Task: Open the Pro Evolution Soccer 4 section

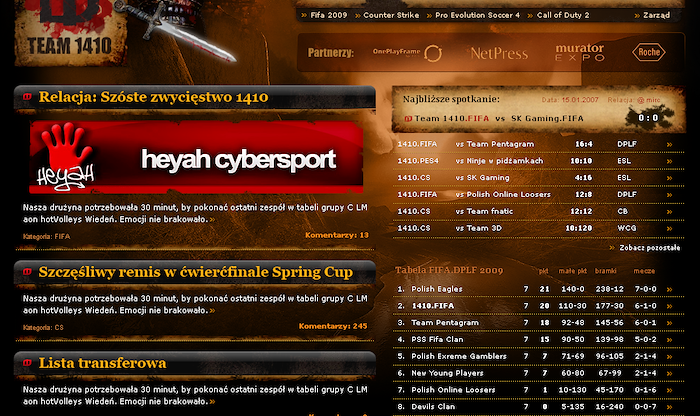Action: coord(477,15)
